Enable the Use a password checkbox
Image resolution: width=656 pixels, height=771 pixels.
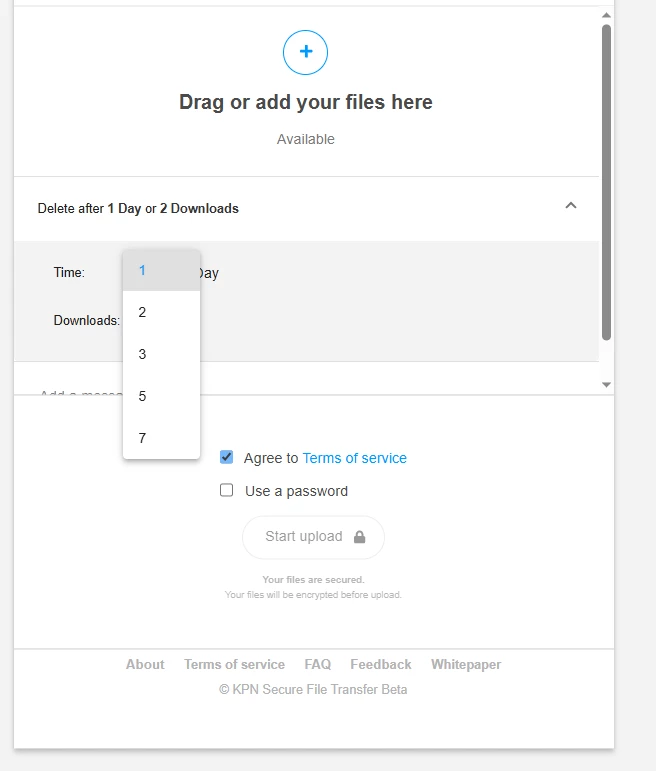pos(227,491)
